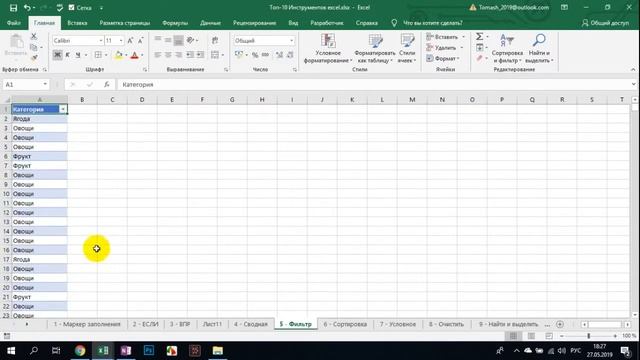
Task: Click the Общий доступ share button
Action: pyautogui.click(x=605, y=23)
